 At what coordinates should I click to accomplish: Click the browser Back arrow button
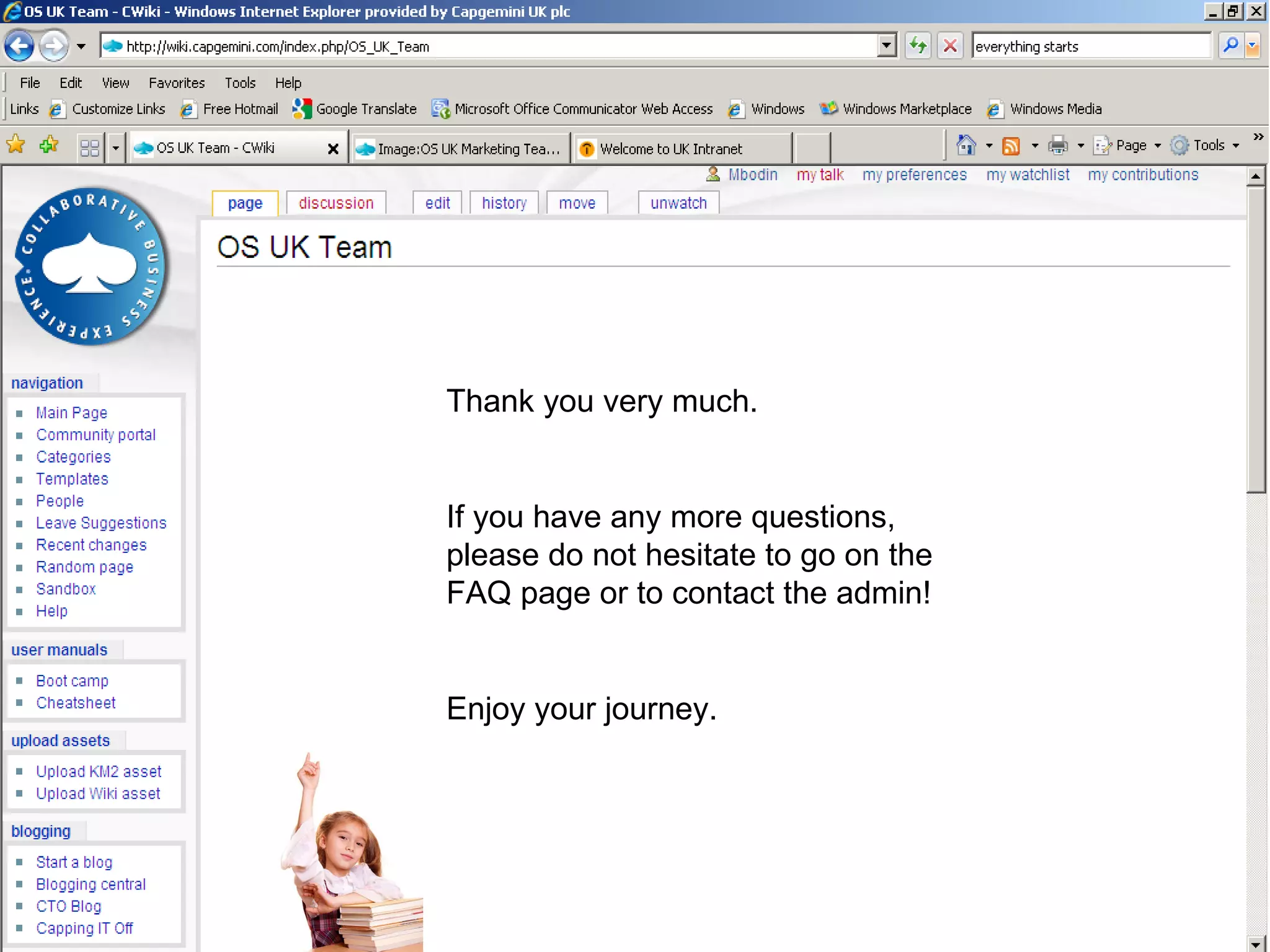tap(19, 46)
